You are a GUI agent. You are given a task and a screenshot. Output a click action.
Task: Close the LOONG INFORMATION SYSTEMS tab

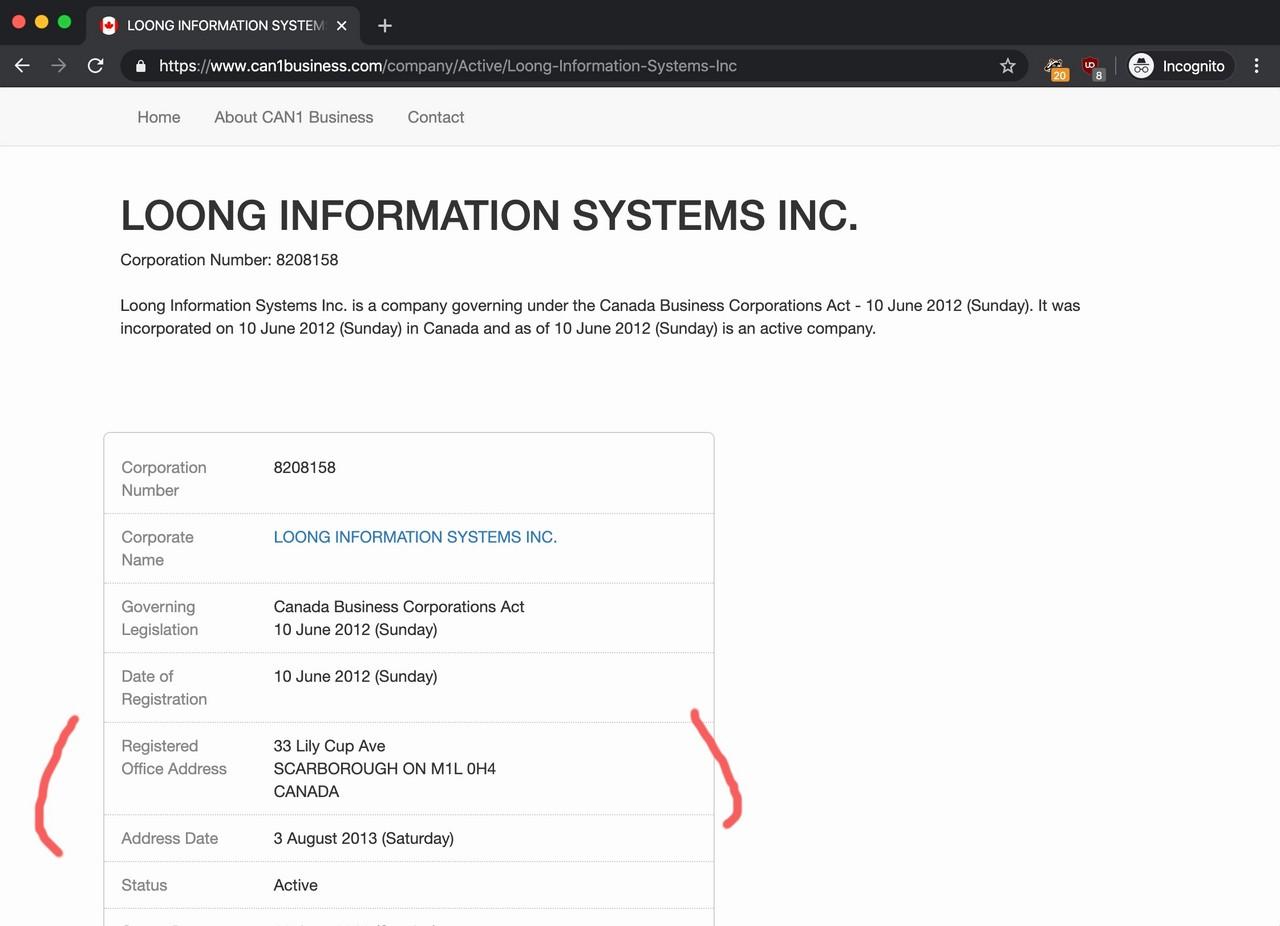pos(341,26)
